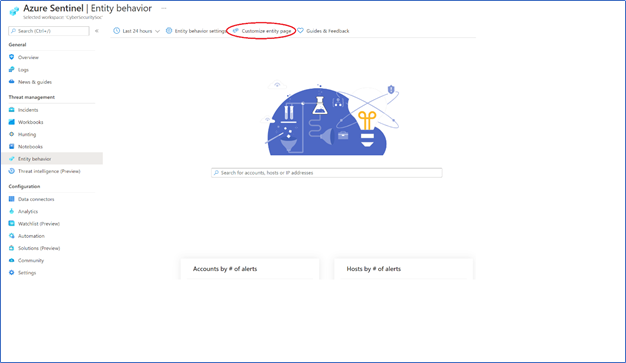The image size is (626, 363).
Task: Click the clock icon for time range
Action: (117, 31)
